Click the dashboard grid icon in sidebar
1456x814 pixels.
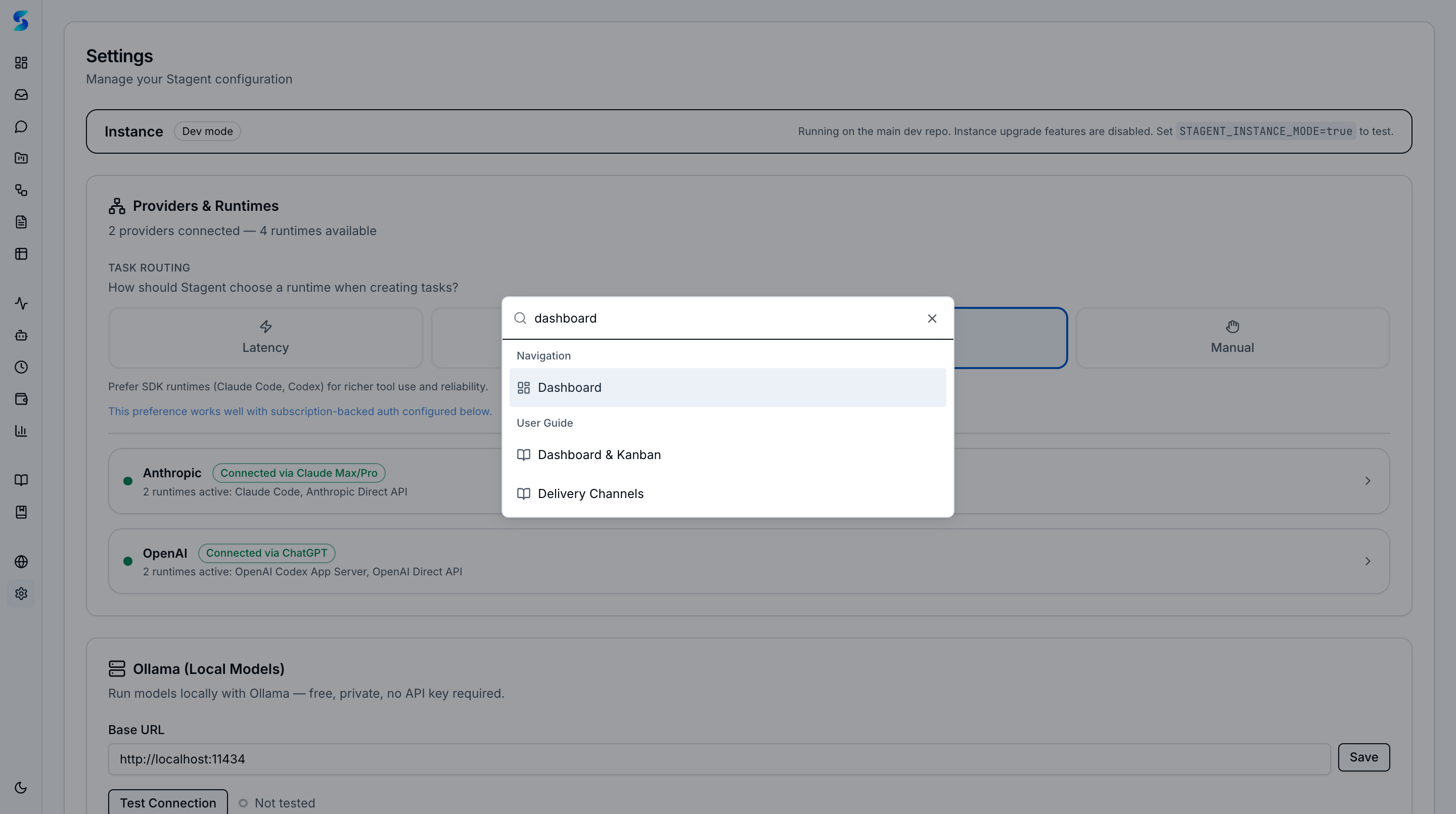pos(21,63)
